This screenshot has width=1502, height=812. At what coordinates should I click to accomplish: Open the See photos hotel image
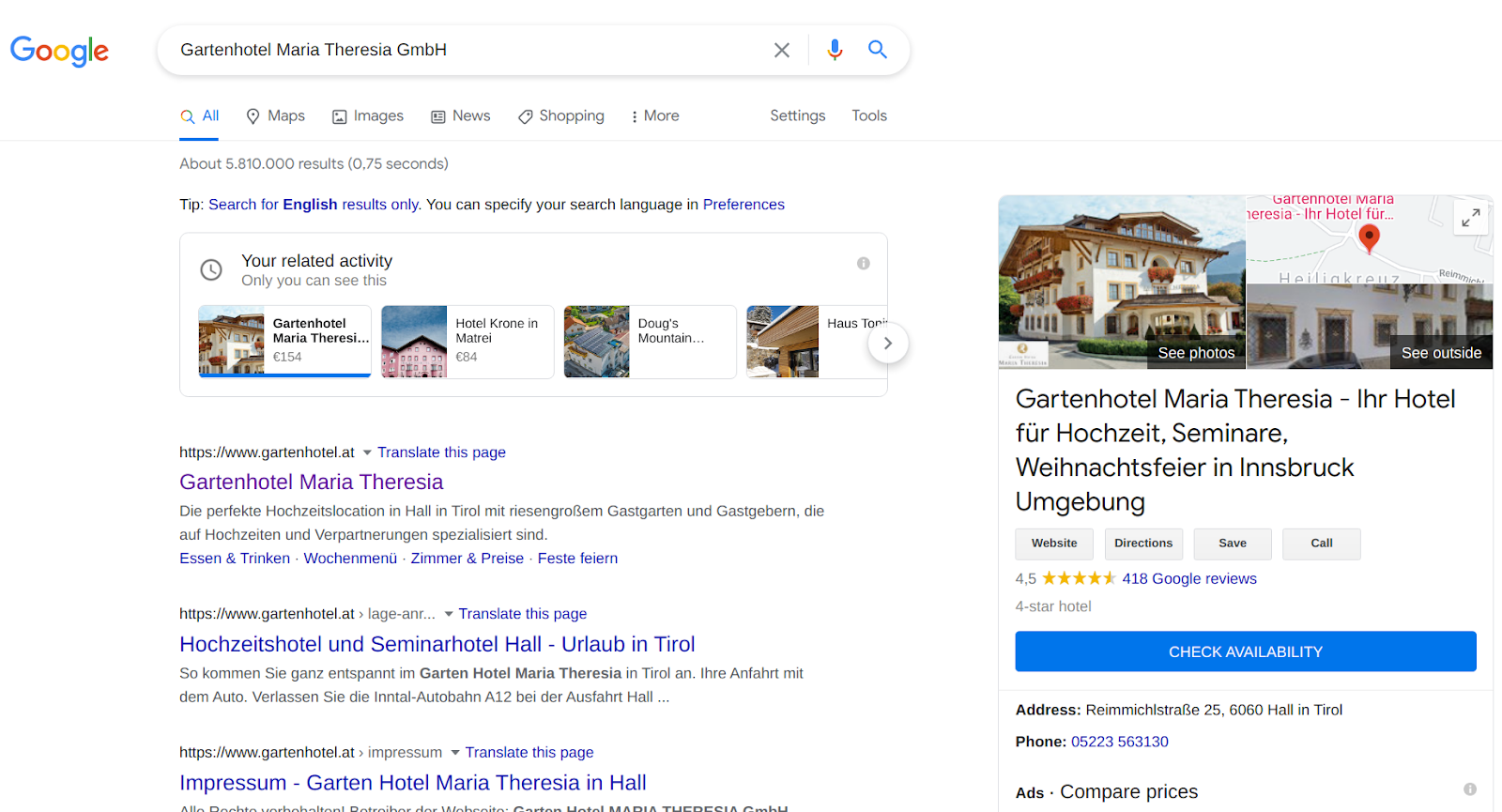coord(1122,282)
